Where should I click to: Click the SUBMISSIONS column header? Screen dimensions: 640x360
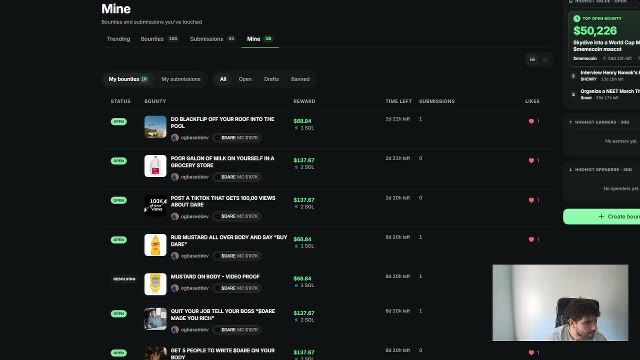coord(437,101)
